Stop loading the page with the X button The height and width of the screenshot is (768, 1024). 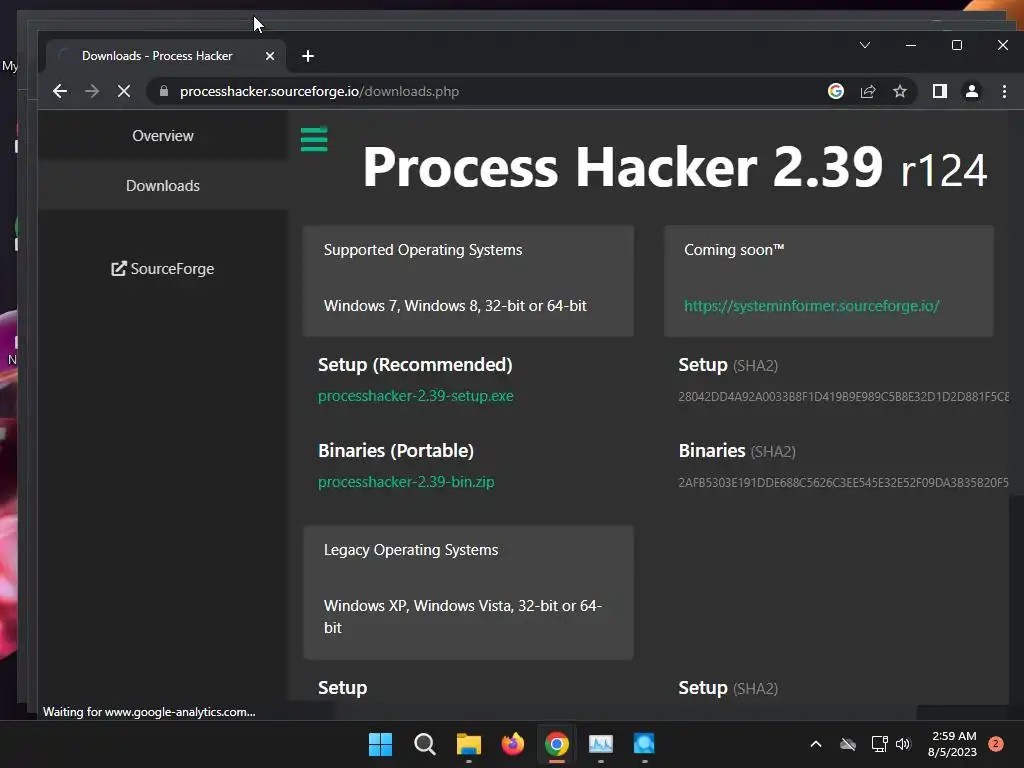pos(123,91)
